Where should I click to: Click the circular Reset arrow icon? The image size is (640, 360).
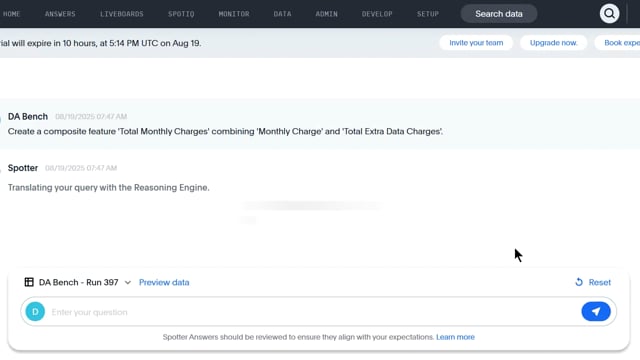(579, 282)
